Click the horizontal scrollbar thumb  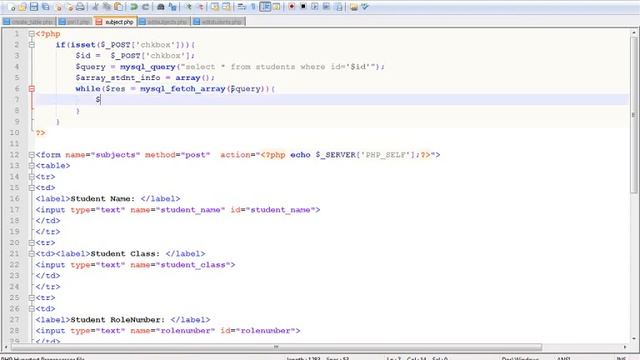point(276,347)
